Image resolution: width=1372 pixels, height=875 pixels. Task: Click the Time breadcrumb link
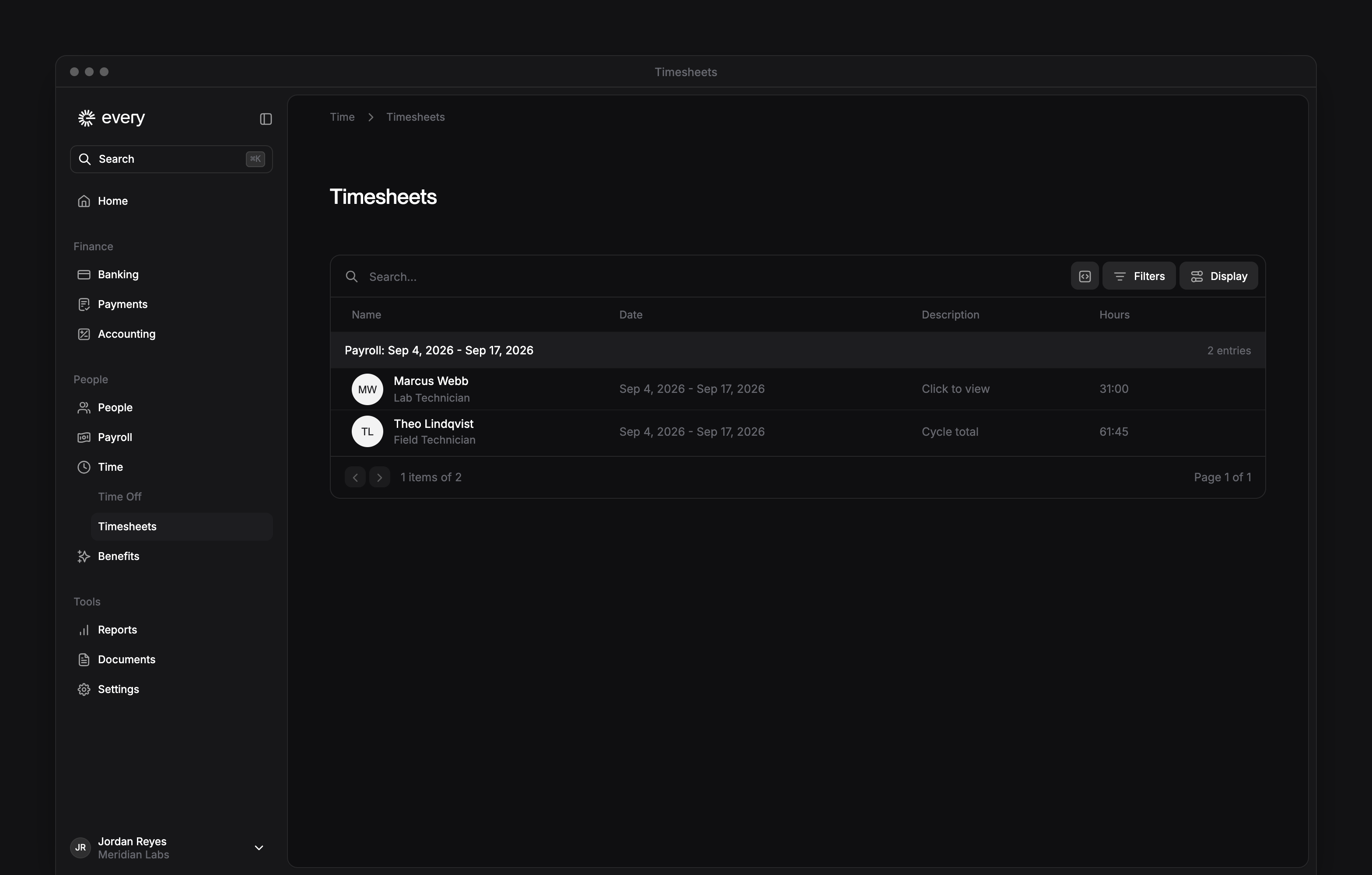point(342,117)
